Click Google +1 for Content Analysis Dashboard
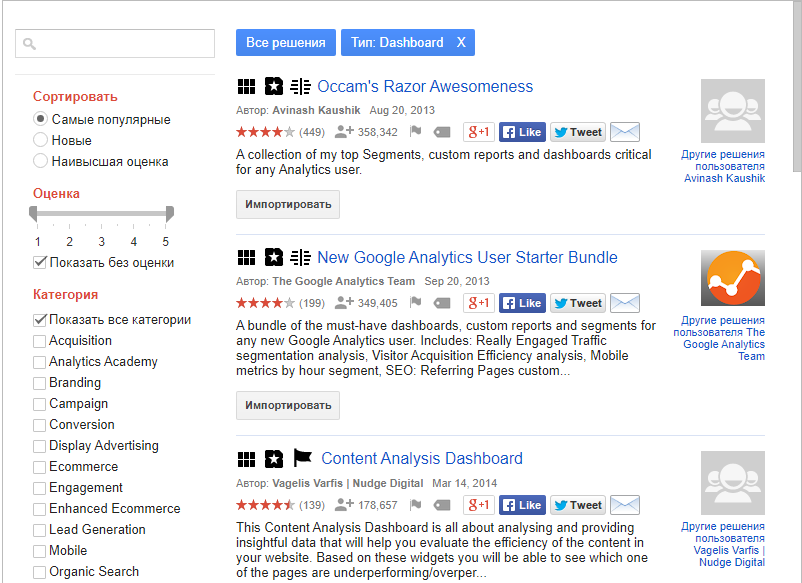Viewport: 802px width, 583px height. [479, 505]
